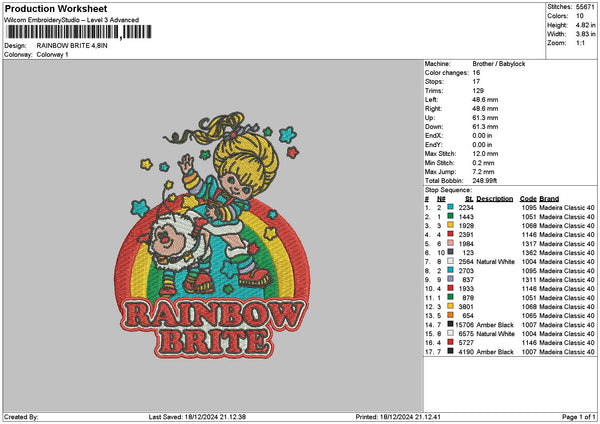Click the 'N#' column header

point(441,199)
